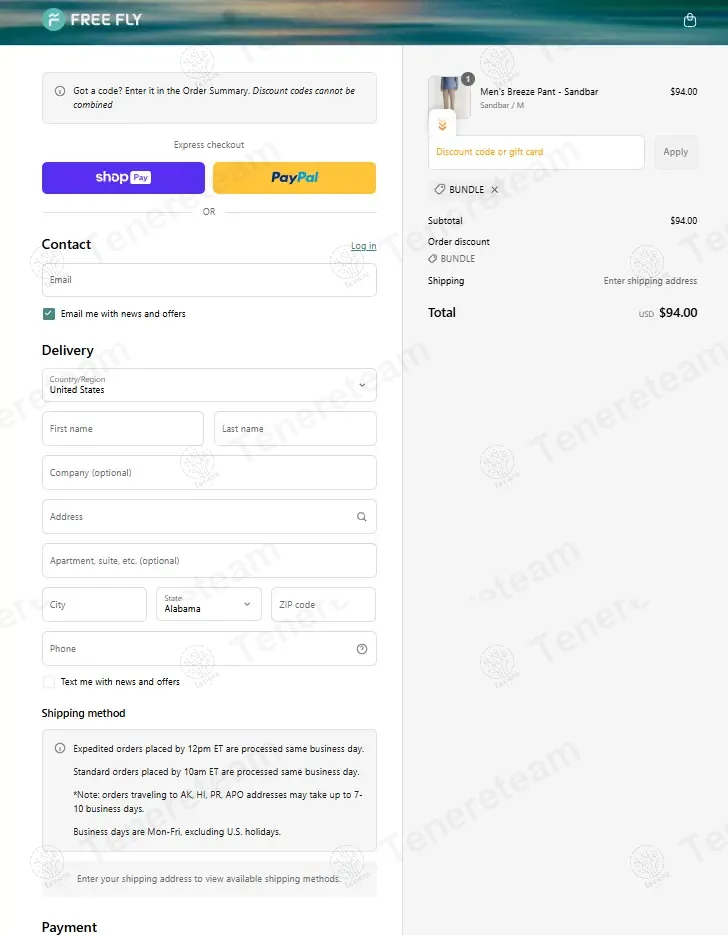
Task: Click the yellow double-chevron icon on product
Action: pyautogui.click(x=442, y=125)
